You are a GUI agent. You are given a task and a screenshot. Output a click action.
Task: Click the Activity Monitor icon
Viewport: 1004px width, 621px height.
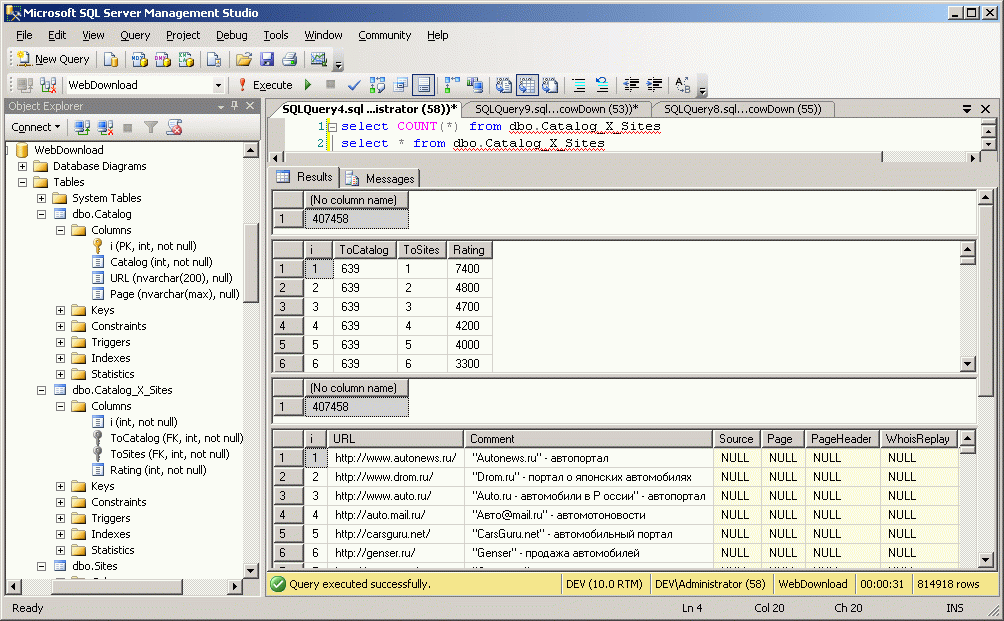click(x=318, y=60)
